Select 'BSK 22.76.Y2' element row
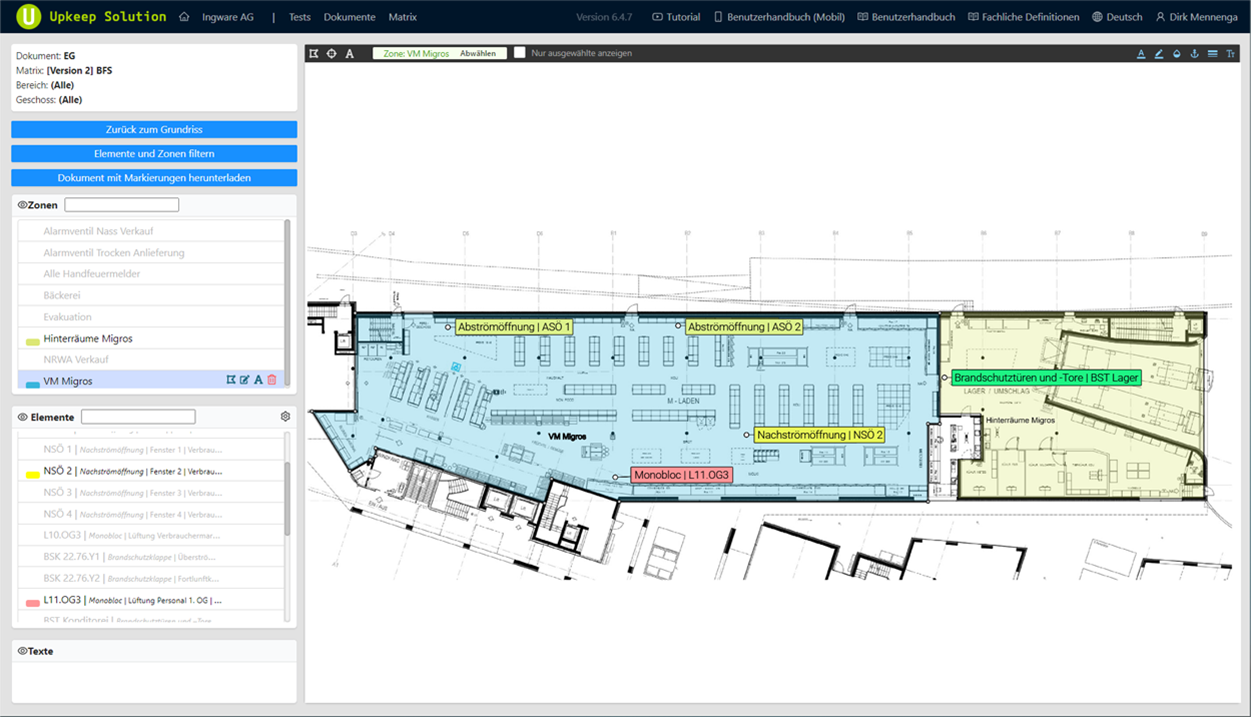 coord(150,579)
